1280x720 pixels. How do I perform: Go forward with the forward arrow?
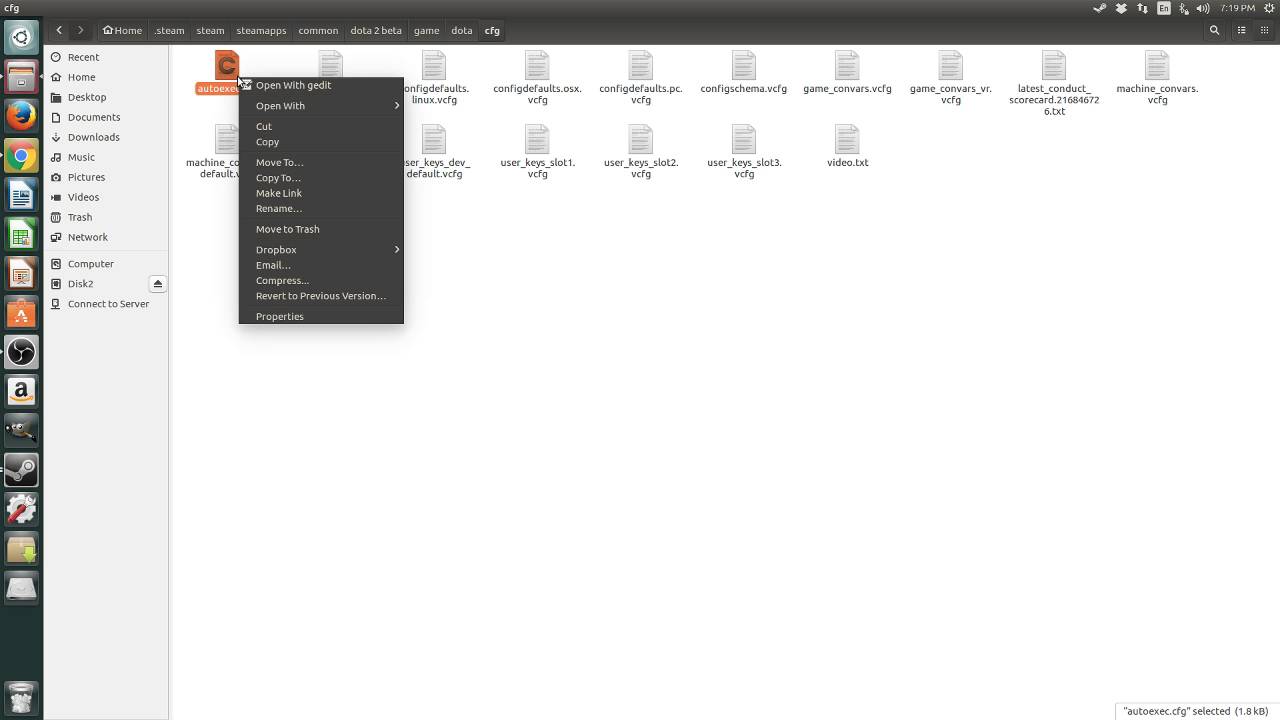[x=81, y=30]
